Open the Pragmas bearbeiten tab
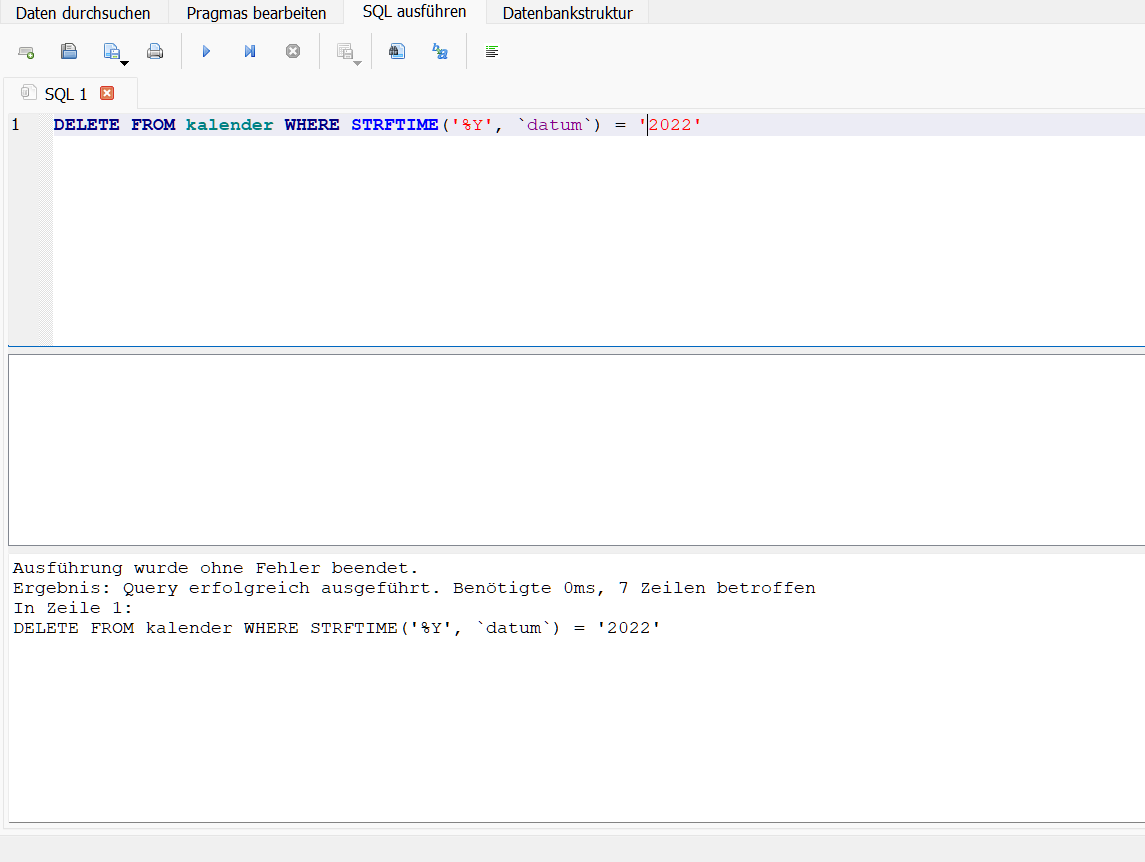This screenshot has height=862, width=1145. [x=256, y=13]
